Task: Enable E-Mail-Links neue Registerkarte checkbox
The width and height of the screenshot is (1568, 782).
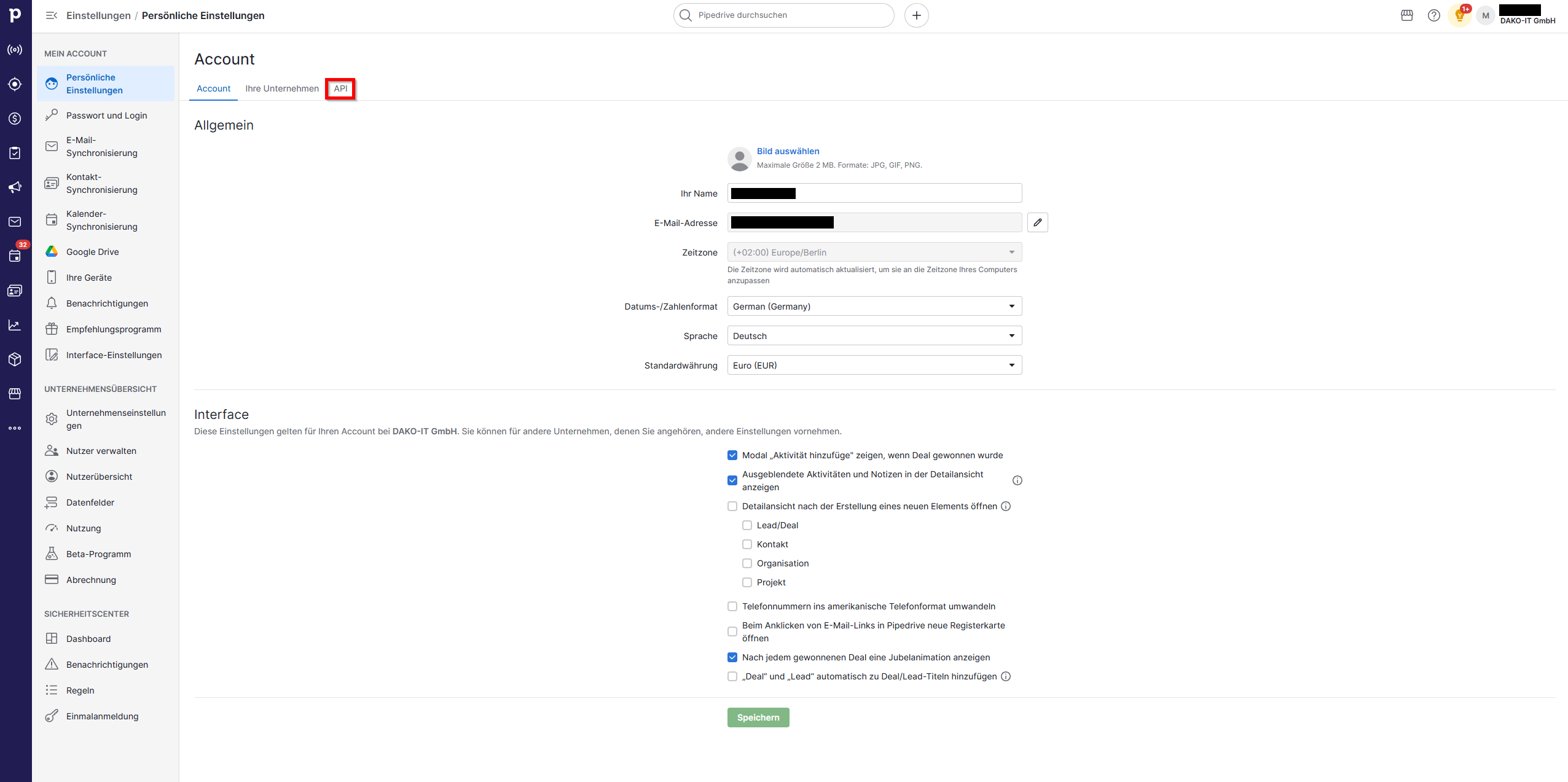Action: (732, 631)
